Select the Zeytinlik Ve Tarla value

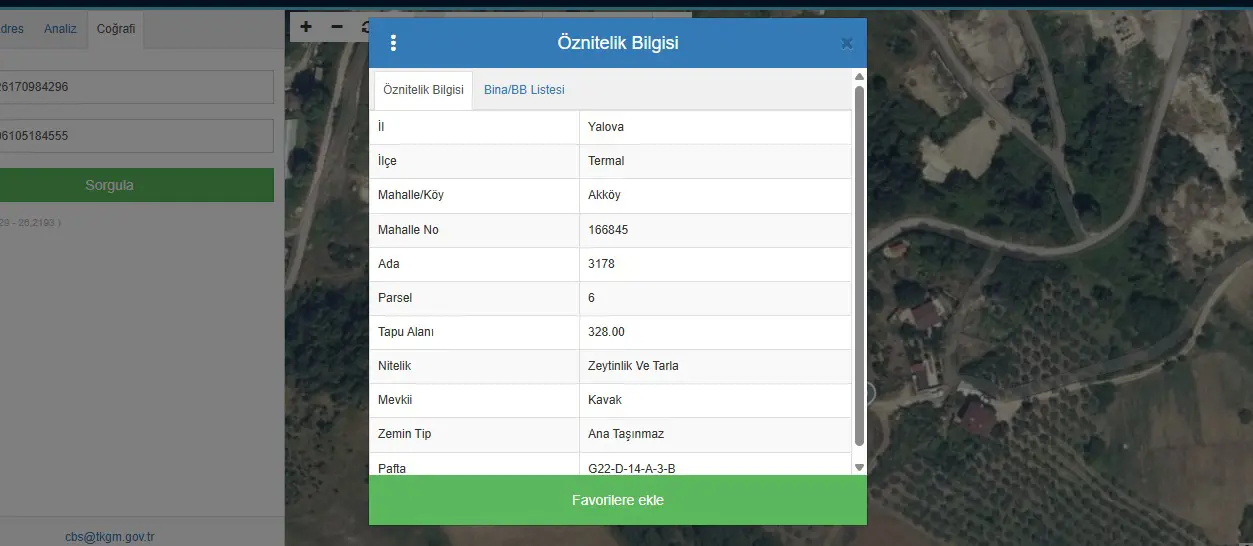point(715,366)
